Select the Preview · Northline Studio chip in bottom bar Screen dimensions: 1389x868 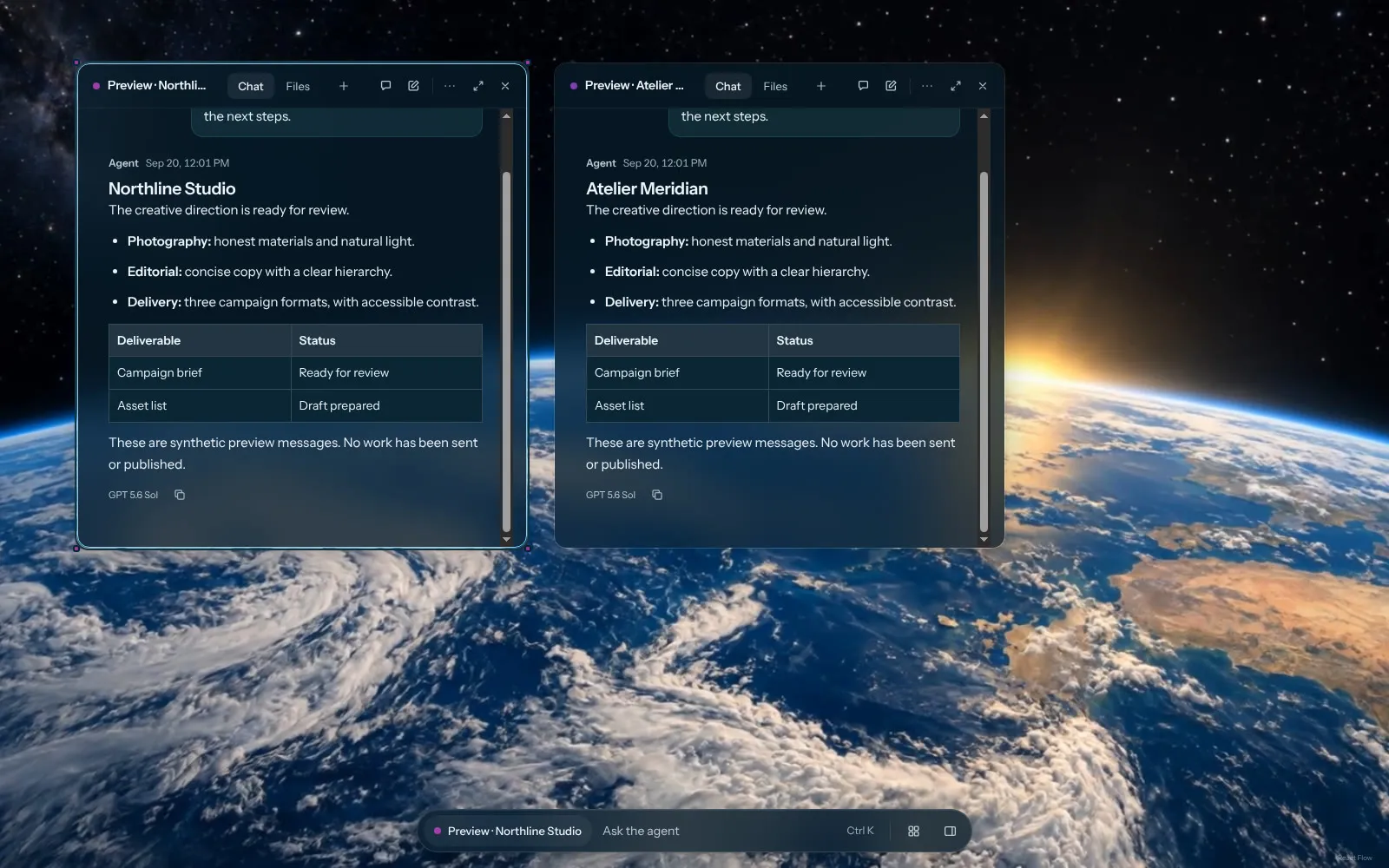(509, 831)
